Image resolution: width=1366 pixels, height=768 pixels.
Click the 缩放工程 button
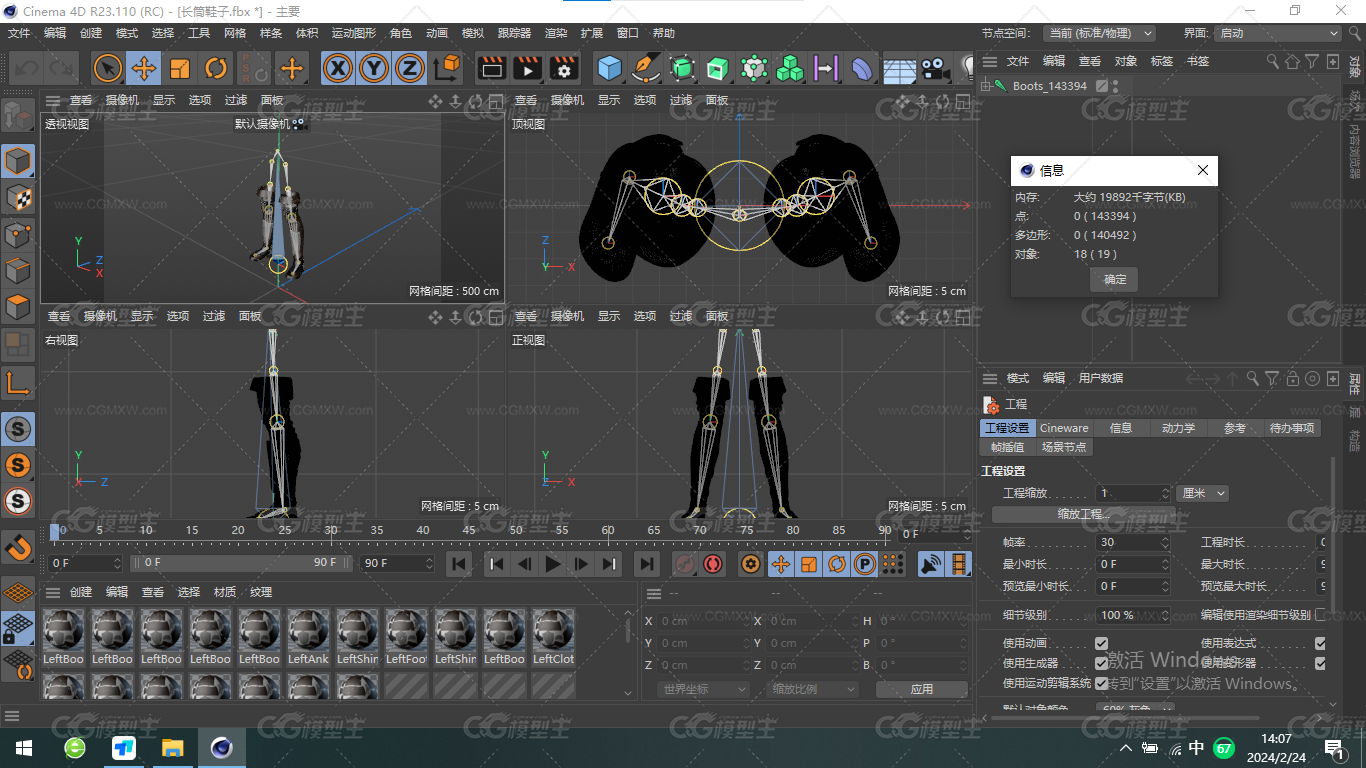[1084, 514]
